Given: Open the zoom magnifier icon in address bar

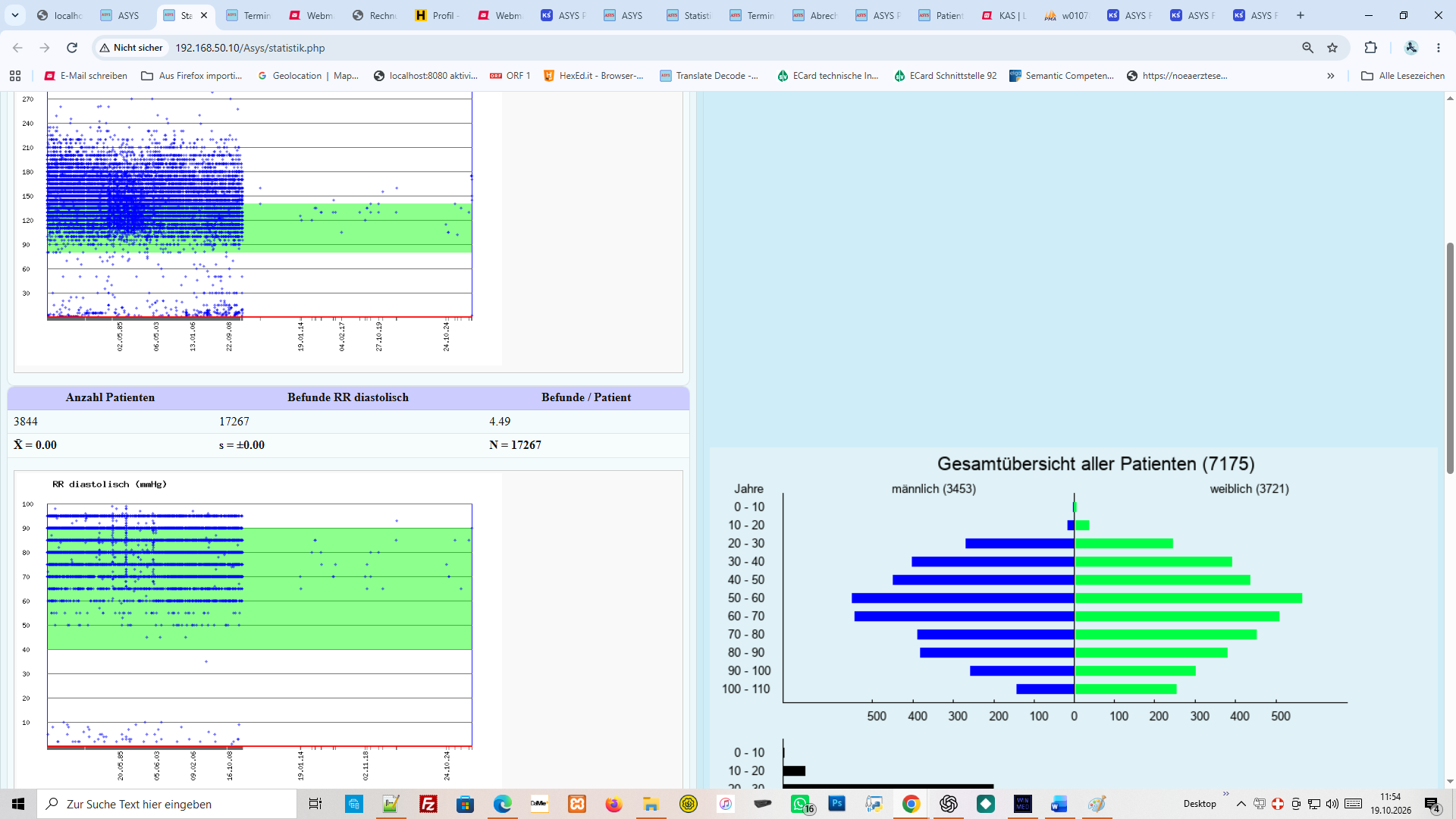Looking at the screenshot, I should 1307,48.
